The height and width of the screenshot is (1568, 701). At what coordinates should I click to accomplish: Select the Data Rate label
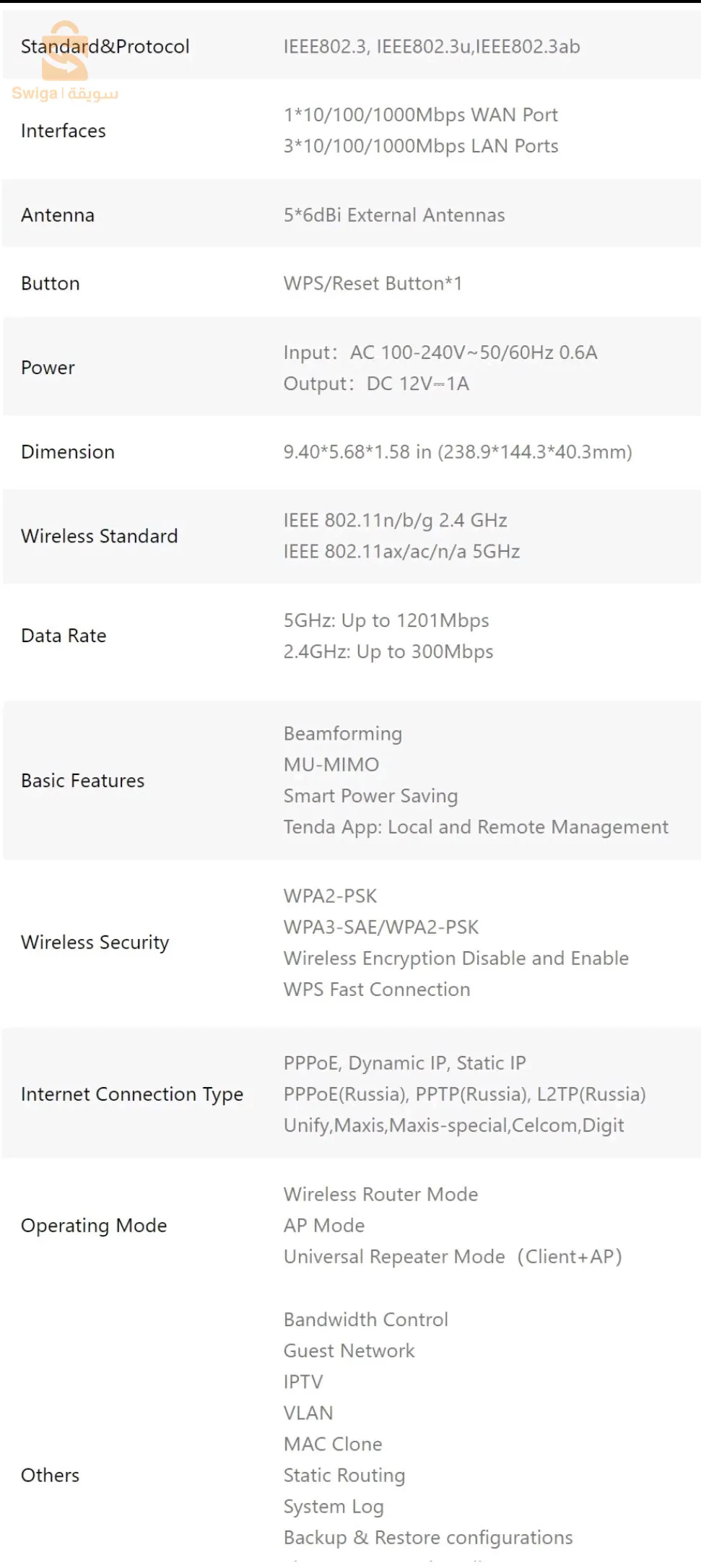tap(64, 636)
